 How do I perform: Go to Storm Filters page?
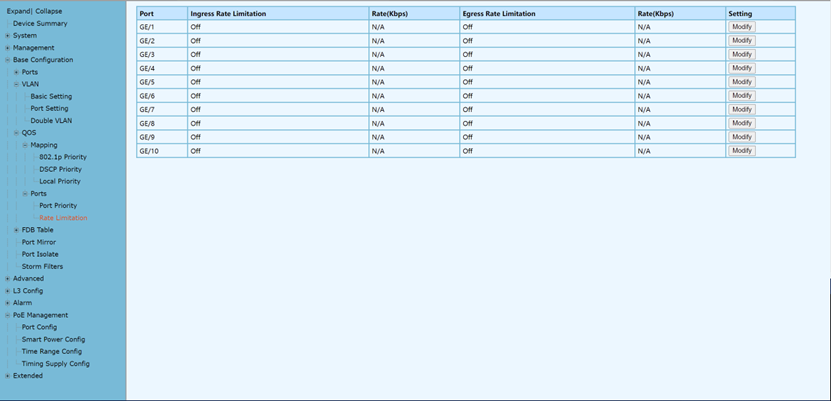tap(42, 266)
